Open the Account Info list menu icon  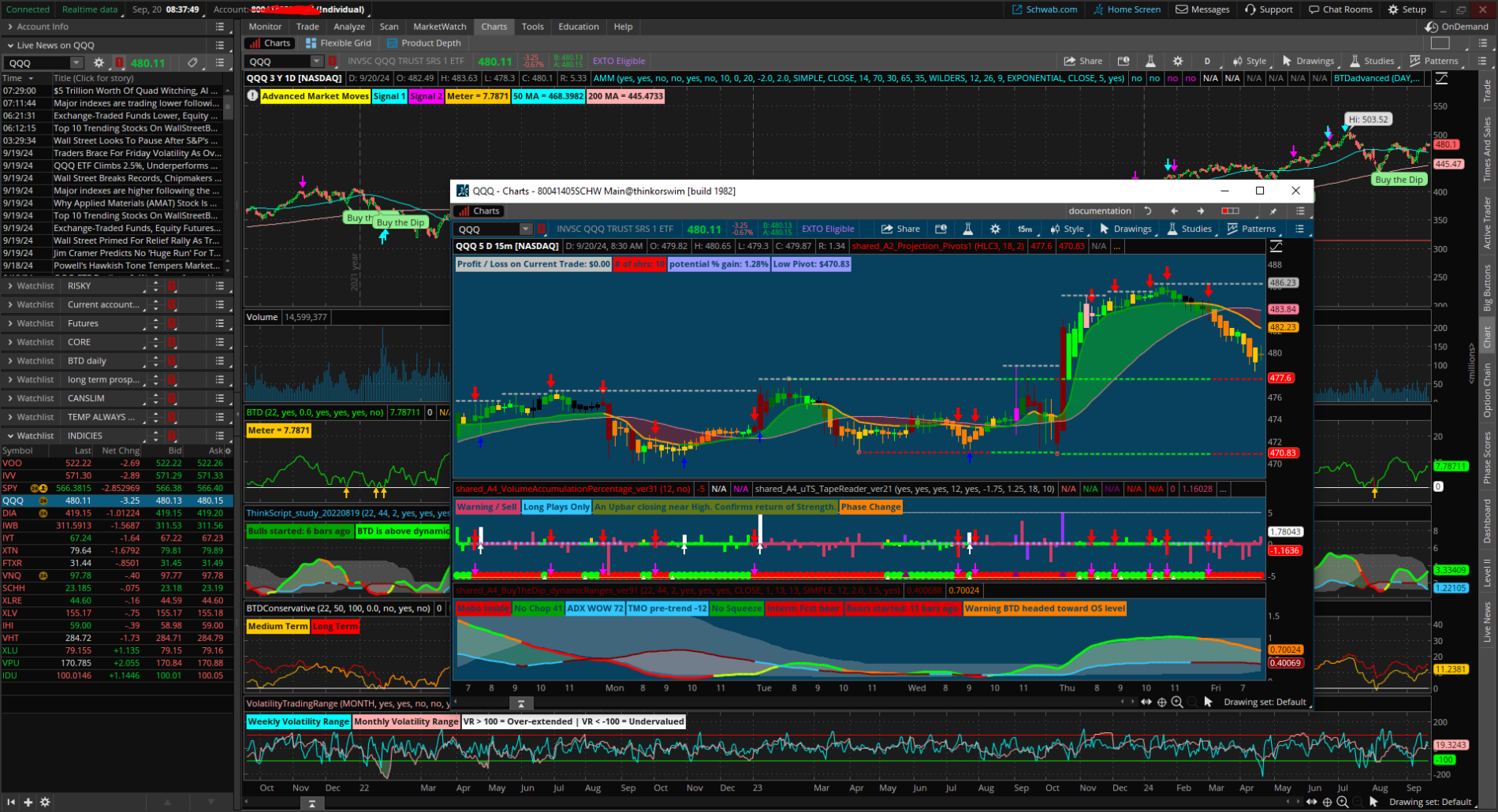[x=220, y=27]
